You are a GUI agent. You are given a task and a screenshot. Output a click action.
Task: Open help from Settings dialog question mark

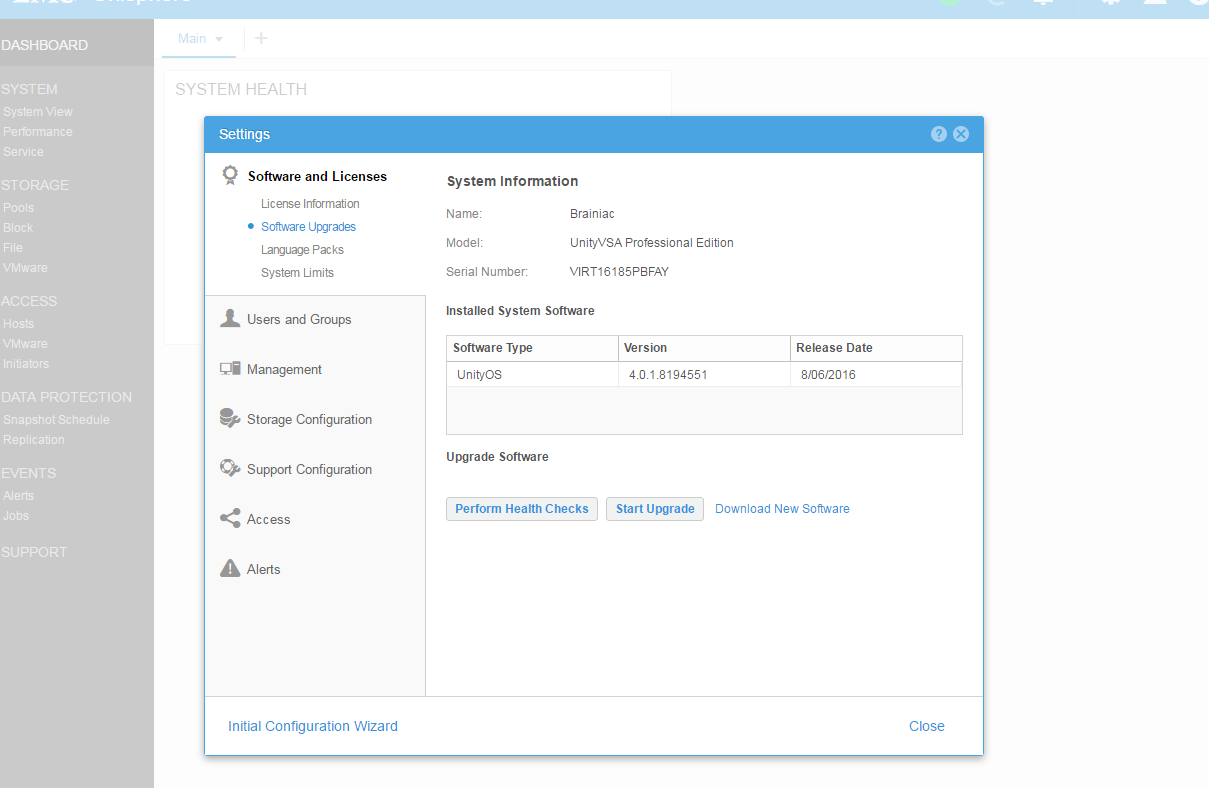938,134
